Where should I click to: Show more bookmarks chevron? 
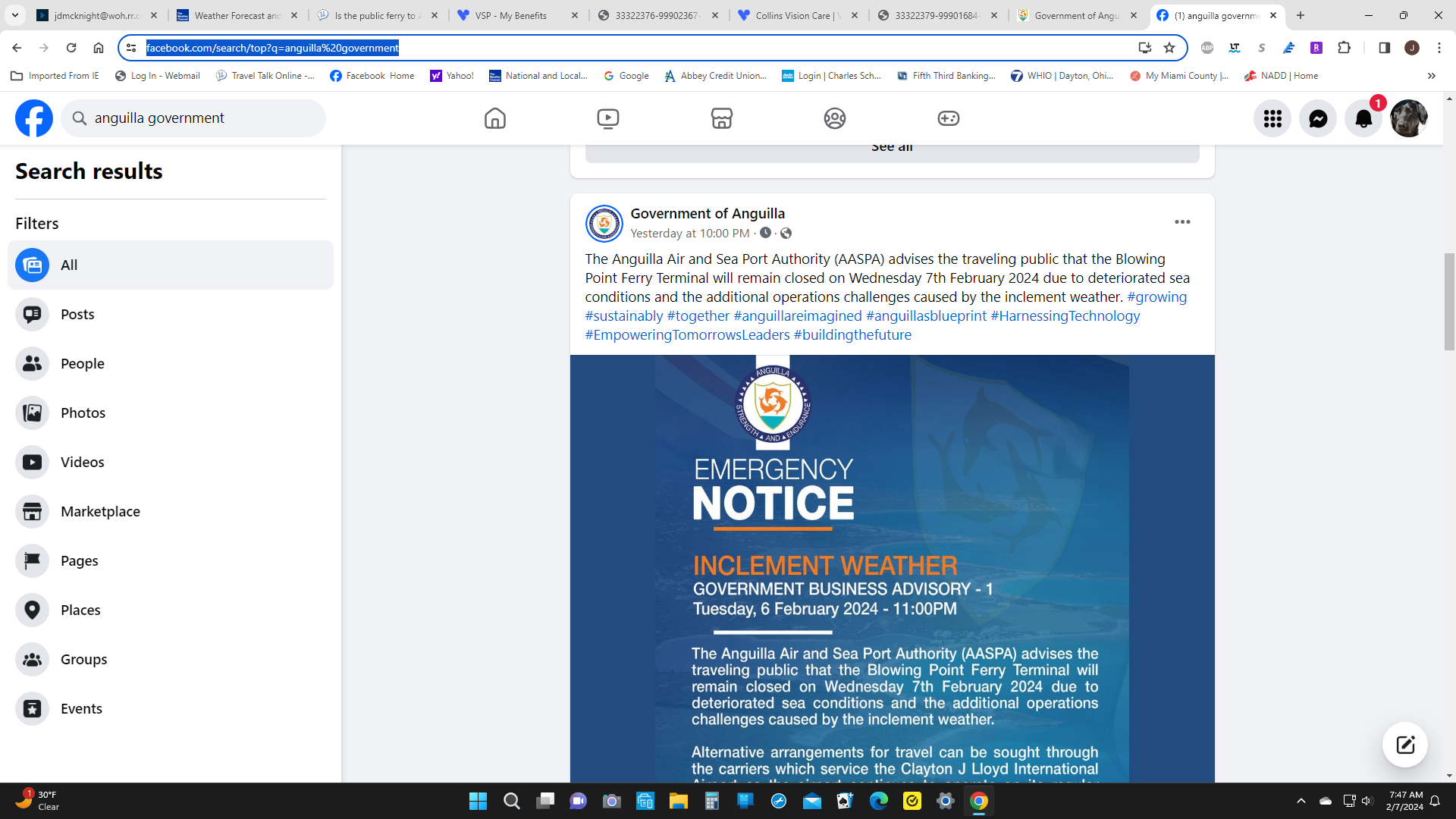click(1431, 76)
